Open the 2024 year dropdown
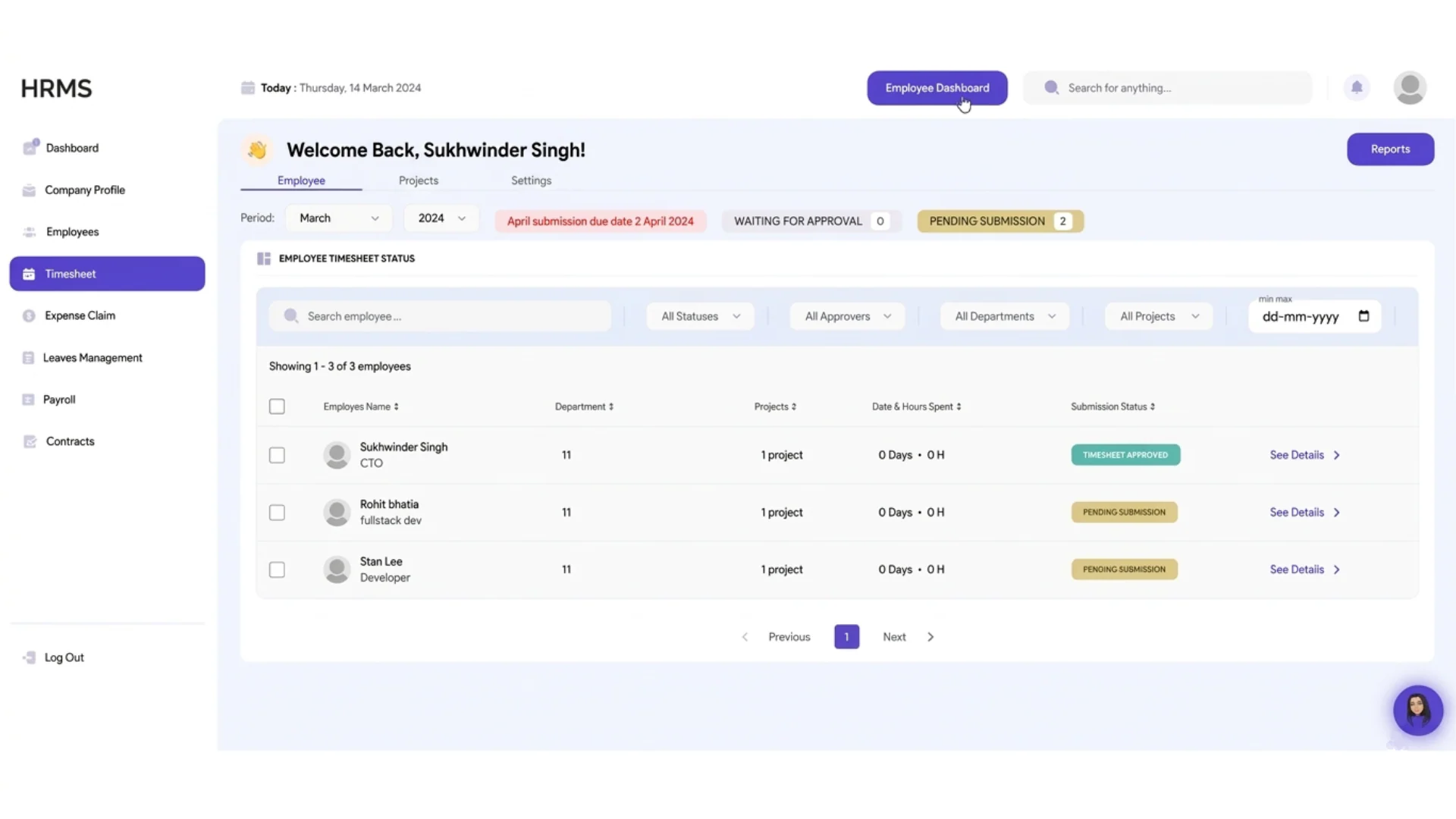 pos(441,218)
